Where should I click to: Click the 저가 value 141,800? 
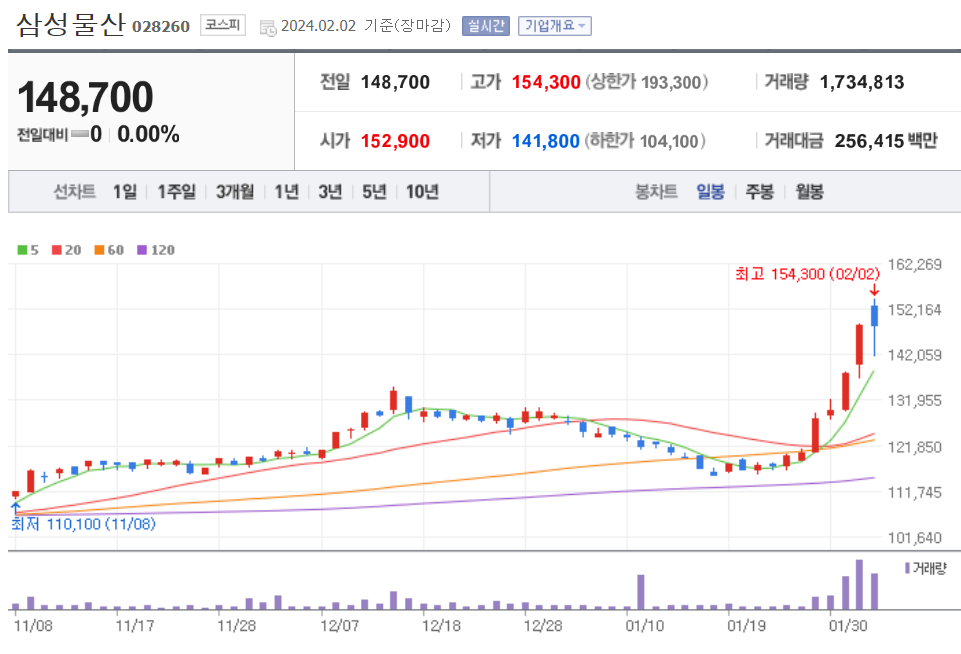545,141
